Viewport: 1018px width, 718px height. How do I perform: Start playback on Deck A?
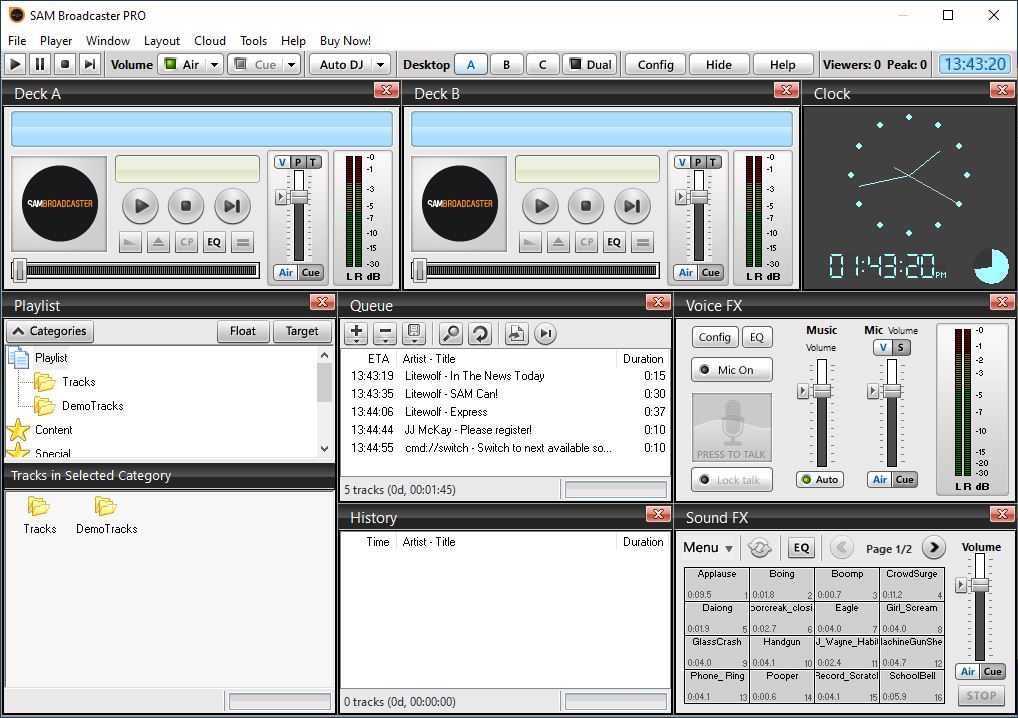click(x=140, y=206)
